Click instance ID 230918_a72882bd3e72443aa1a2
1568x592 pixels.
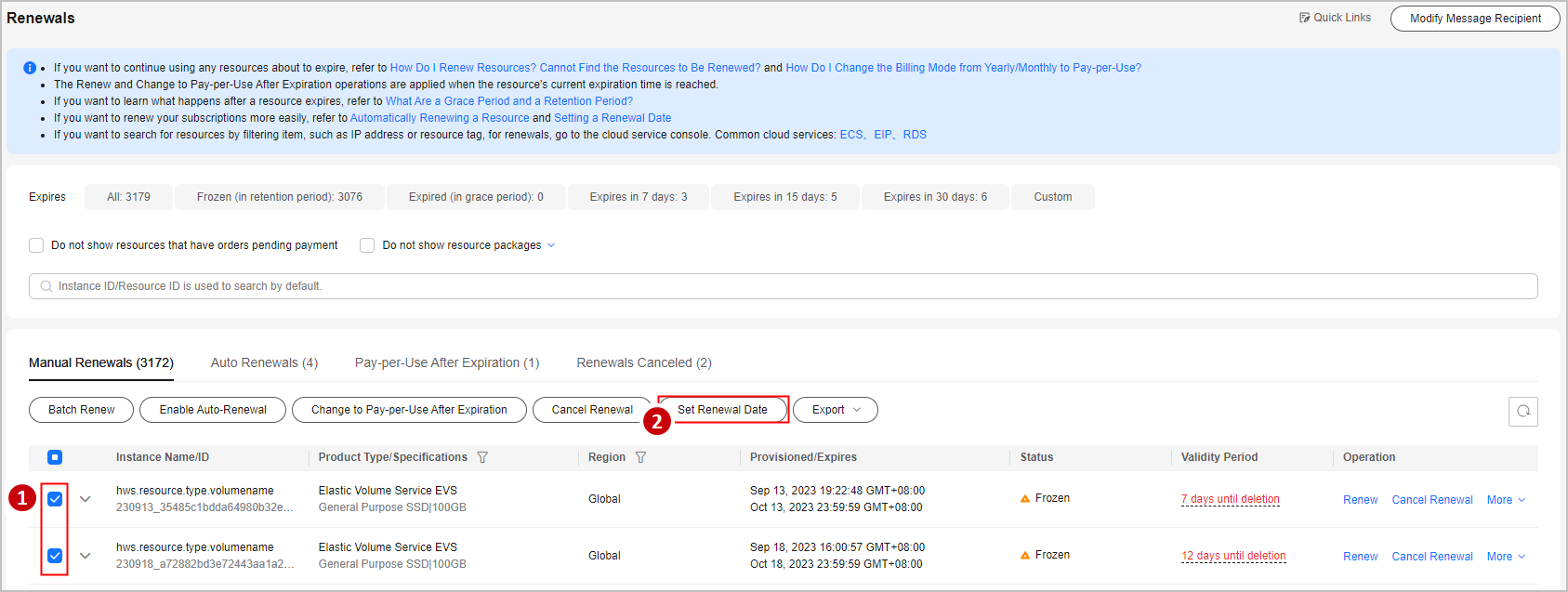tap(204, 564)
